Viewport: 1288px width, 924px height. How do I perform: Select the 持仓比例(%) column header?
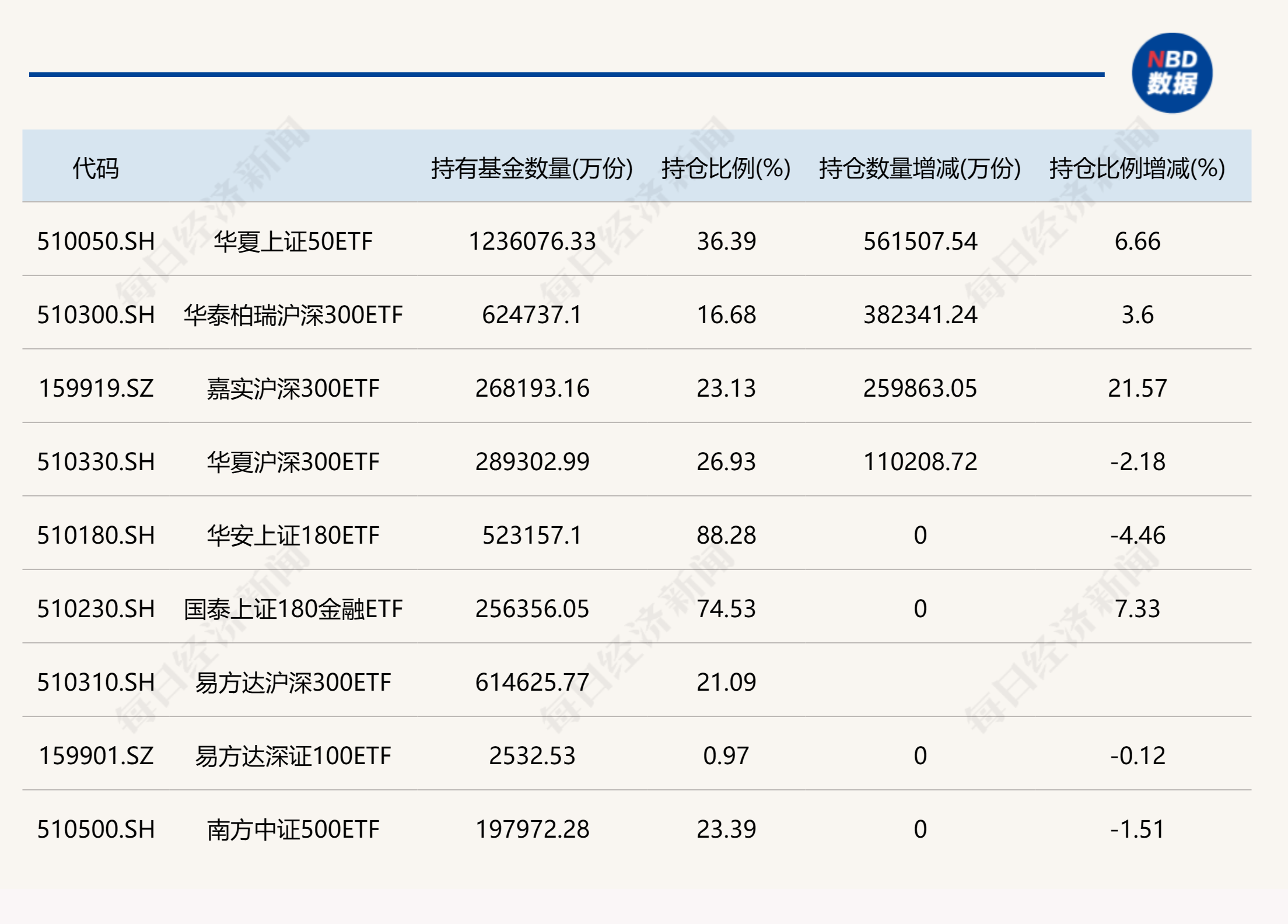click(726, 168)
